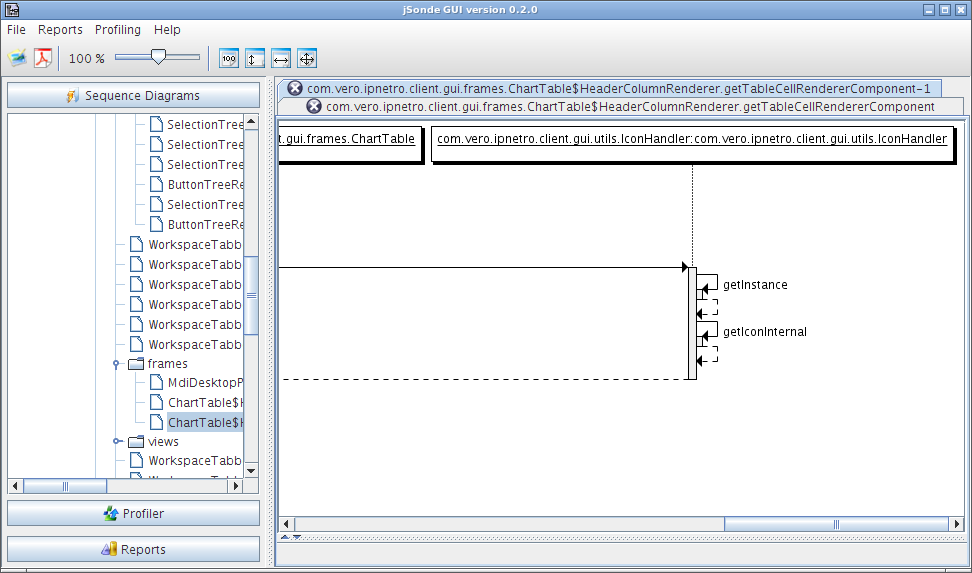Click the frames folder icon
This screenshot has width=972, height=573.
[x=136, y=364]
